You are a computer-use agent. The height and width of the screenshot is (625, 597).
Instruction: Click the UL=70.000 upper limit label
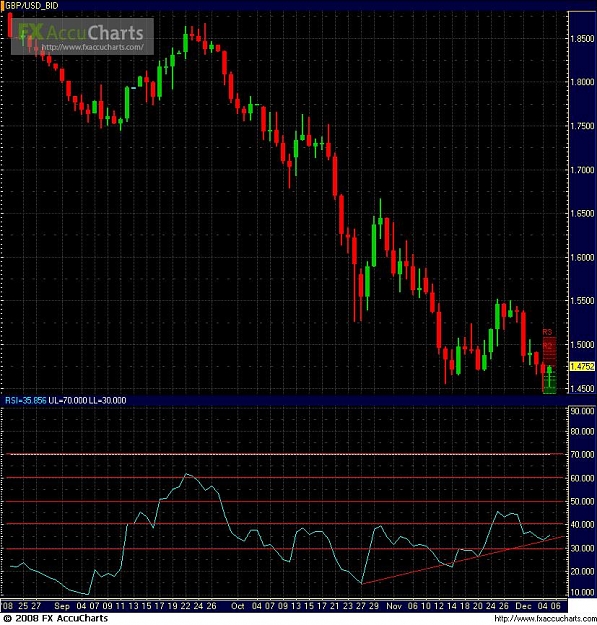click(x=67, y=400)
